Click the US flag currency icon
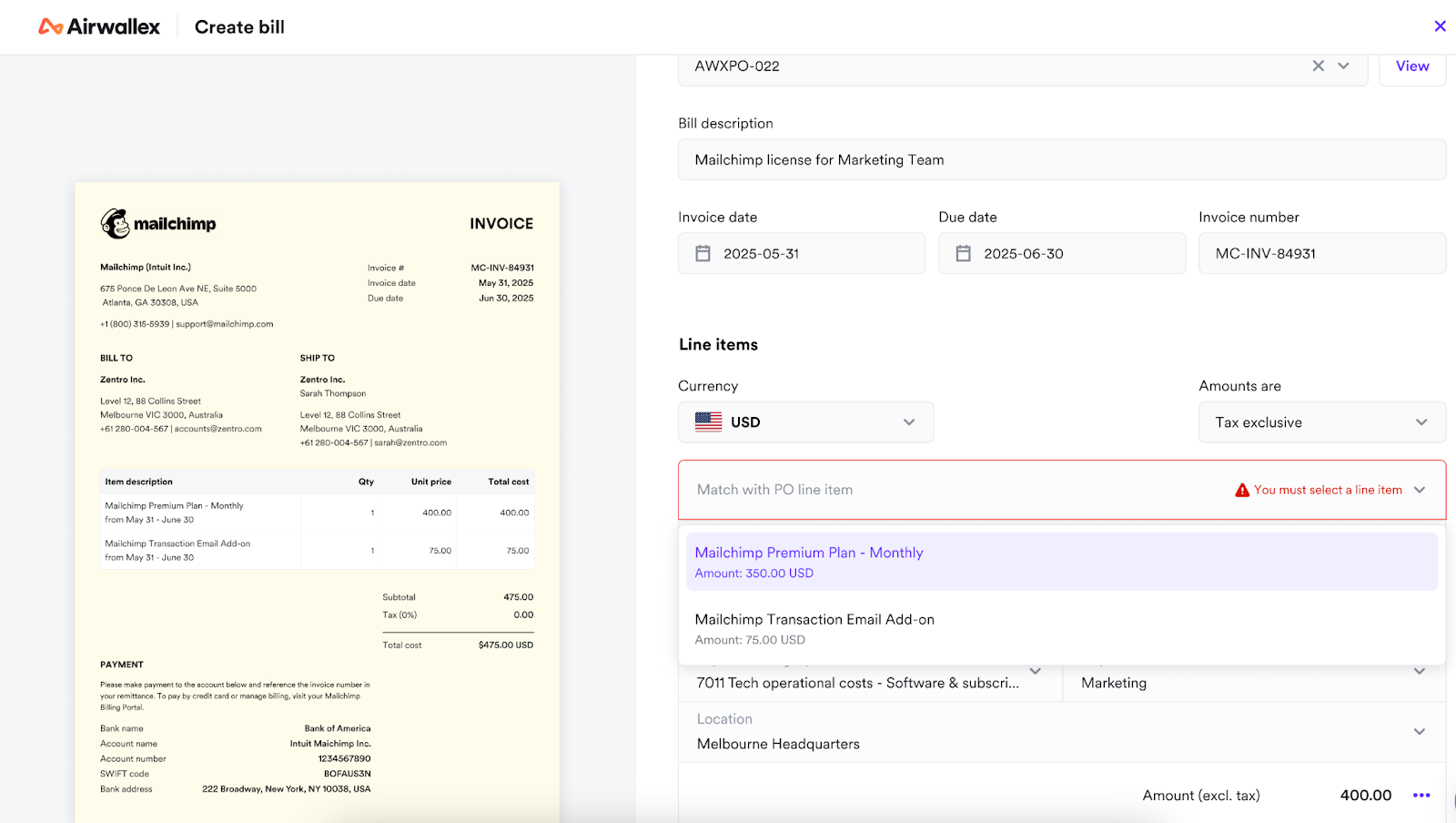 tap(708, 422)
